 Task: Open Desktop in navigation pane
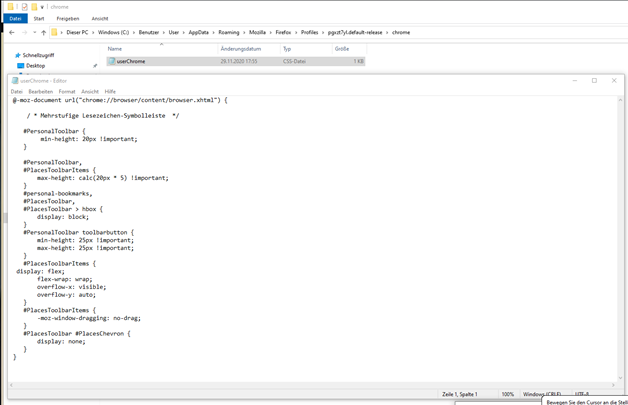coord(35,66)
